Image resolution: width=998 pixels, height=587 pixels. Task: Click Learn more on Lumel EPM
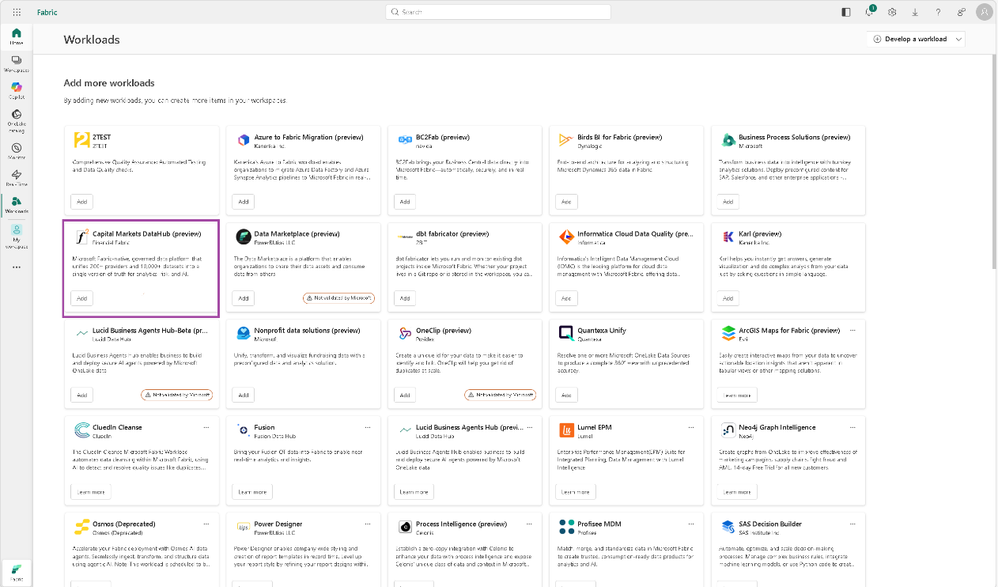click(x=575, y=492)
